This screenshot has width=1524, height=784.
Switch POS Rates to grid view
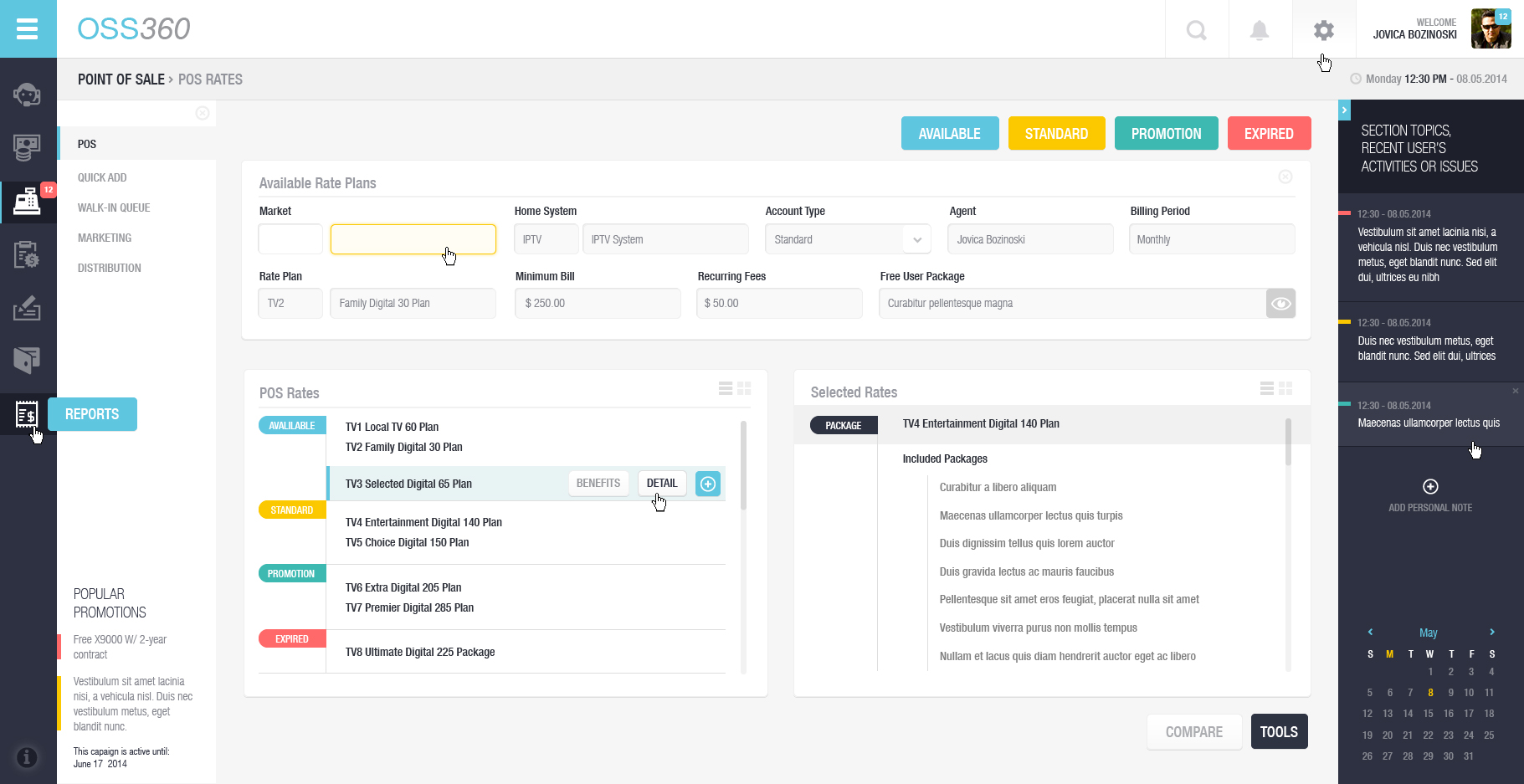pos(744,388)
